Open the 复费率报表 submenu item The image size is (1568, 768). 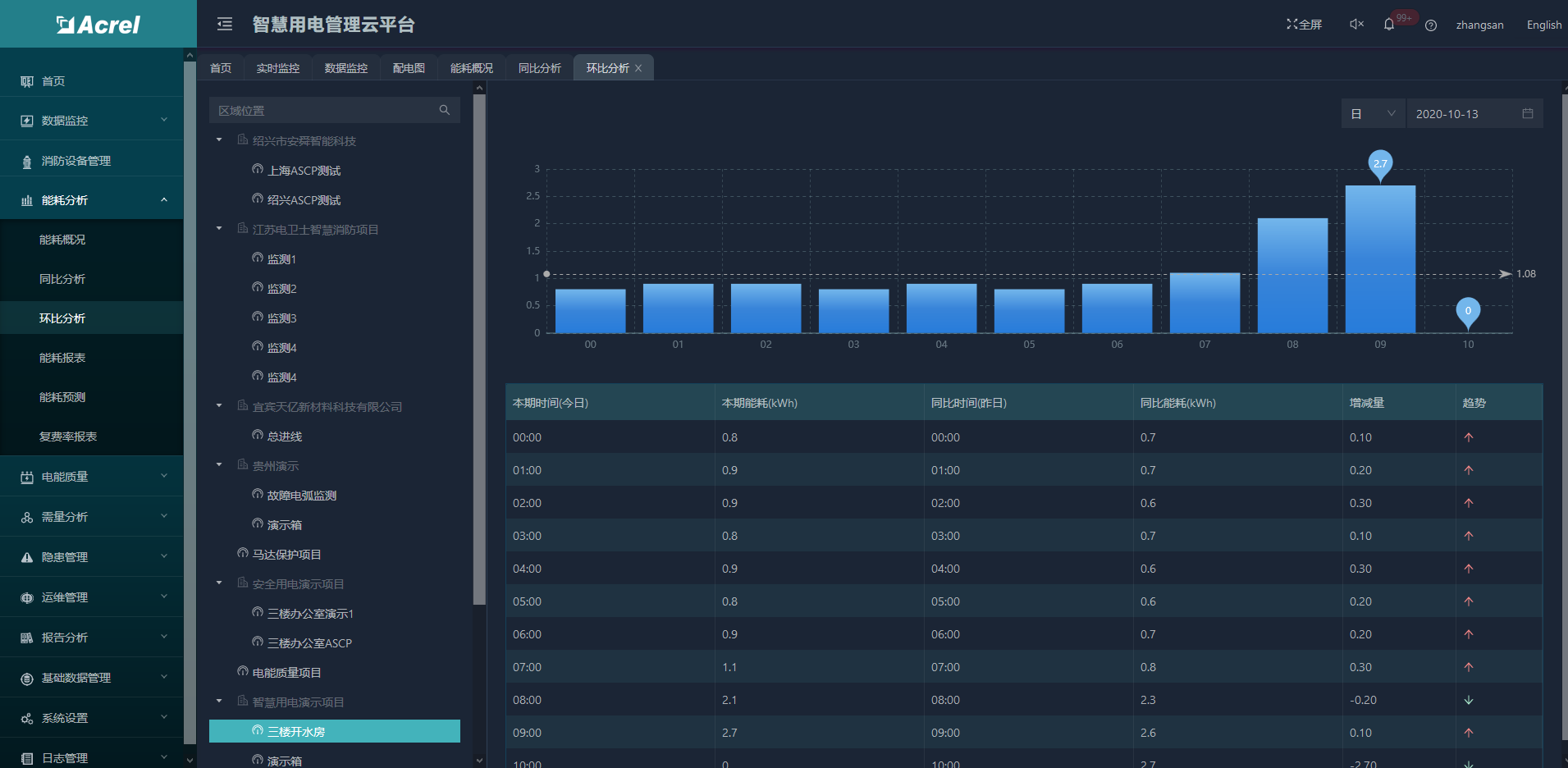tap(92, 437)
